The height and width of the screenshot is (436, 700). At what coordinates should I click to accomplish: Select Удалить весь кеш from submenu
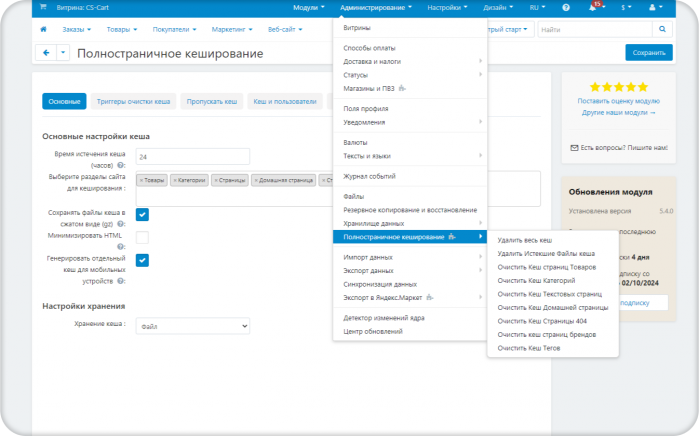click(525, 240)
